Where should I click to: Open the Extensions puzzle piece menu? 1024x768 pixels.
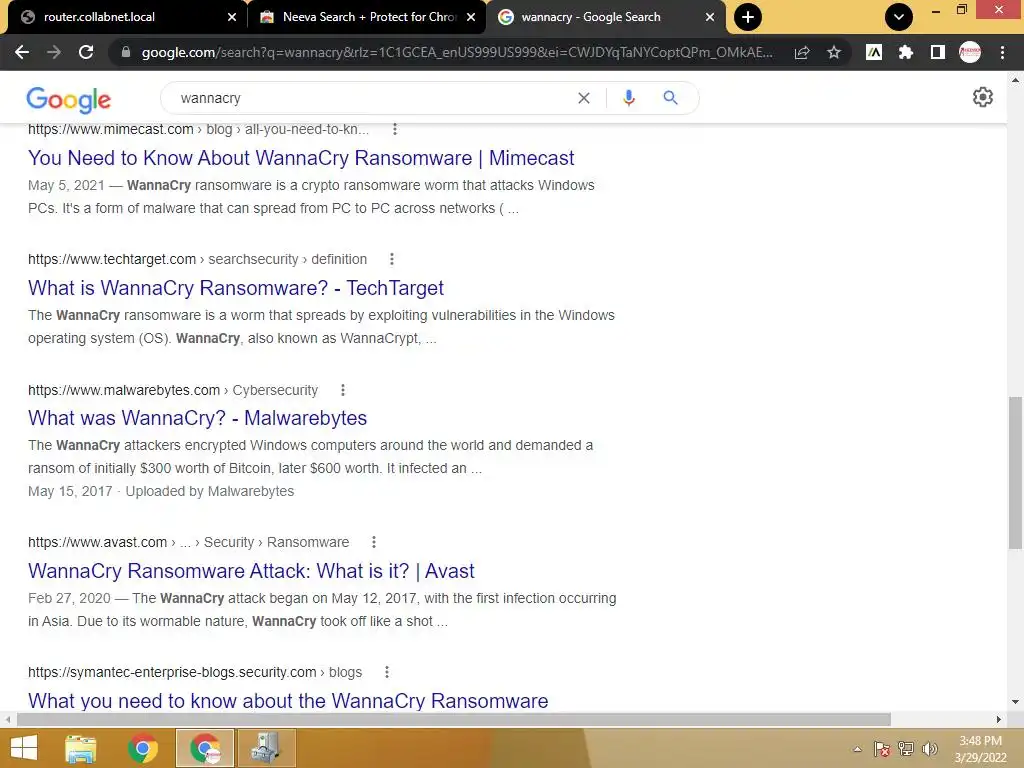click(906, 52)
